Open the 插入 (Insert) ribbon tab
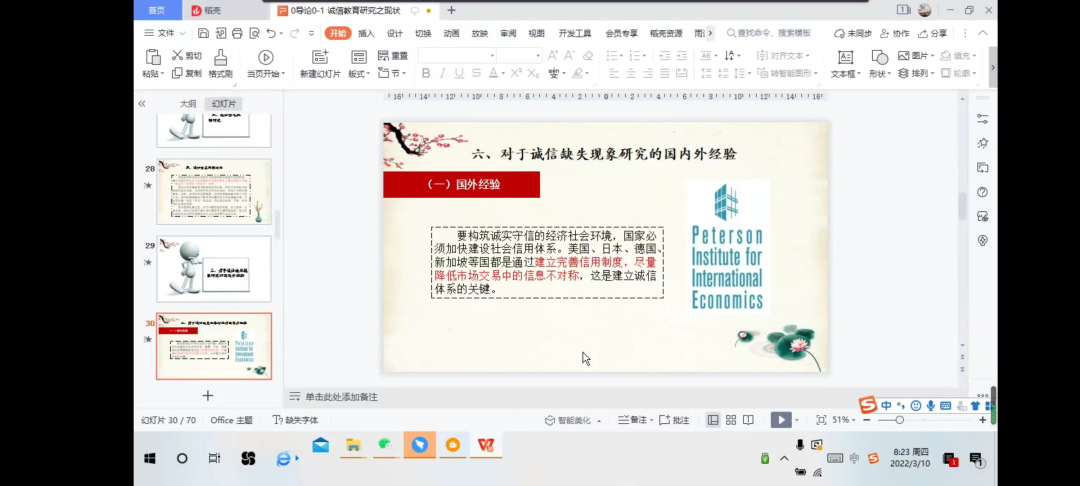This screenshot has height=486, width=1080. 366,33
